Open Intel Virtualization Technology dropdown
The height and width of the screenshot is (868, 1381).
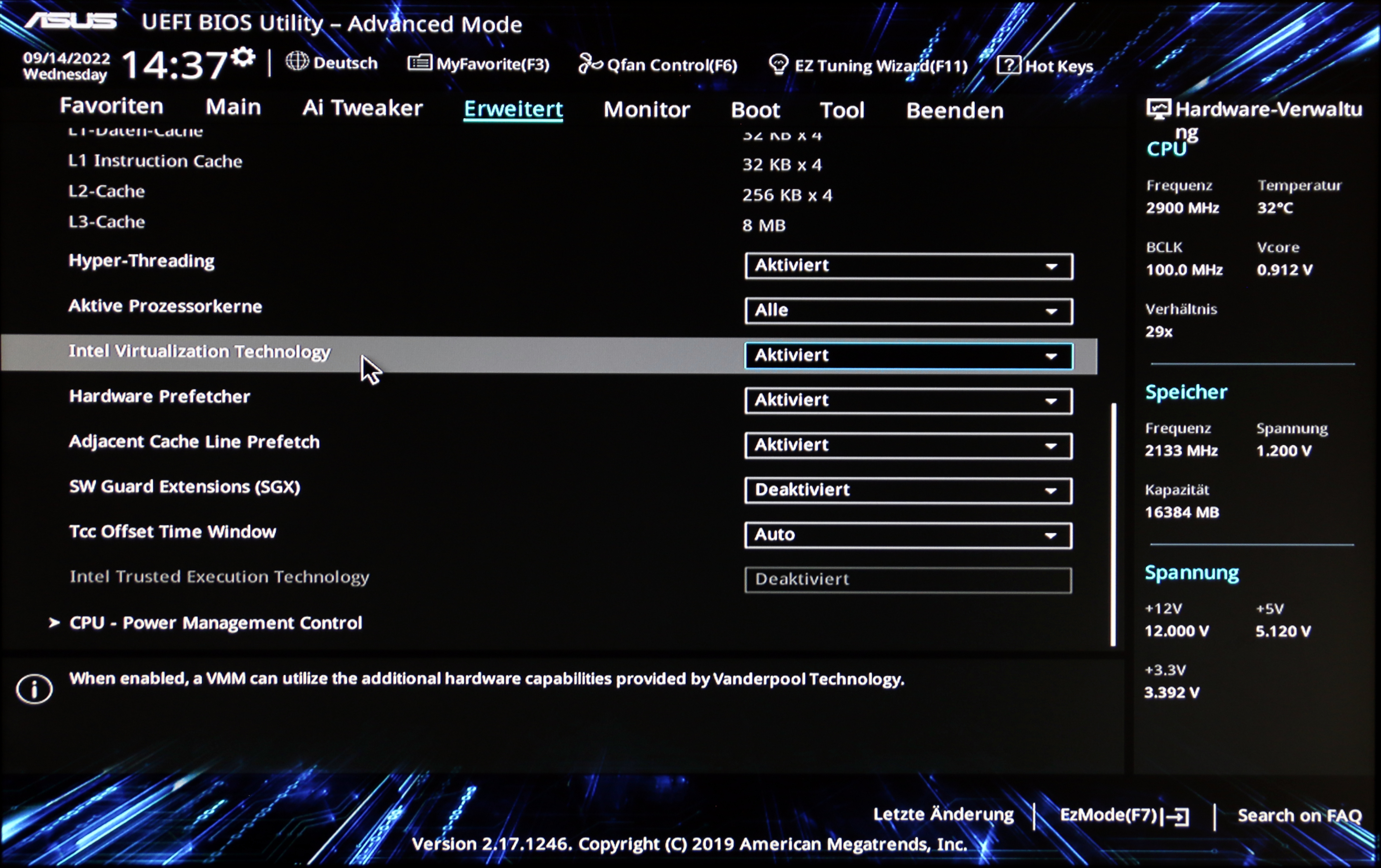click(x=908, y=355)
